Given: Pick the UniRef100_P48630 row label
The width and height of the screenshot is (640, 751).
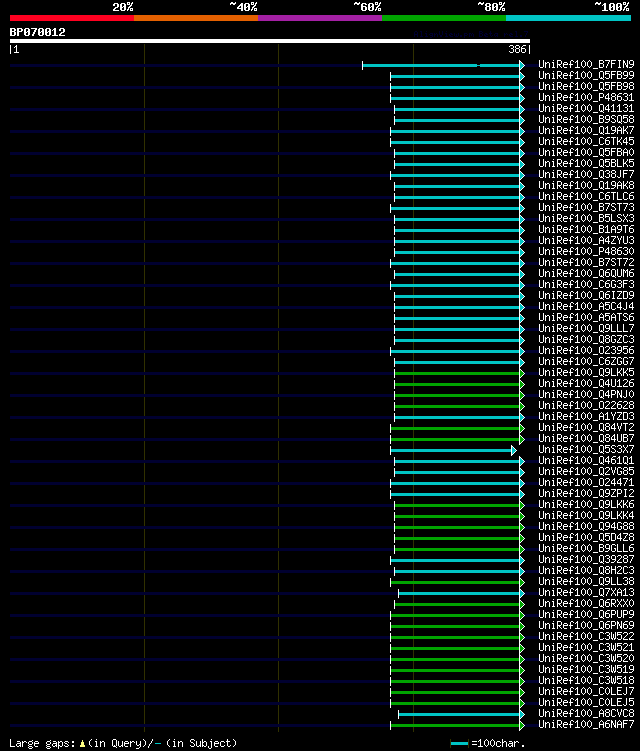Looking at the screenshot, I should click(x=586, y=251).
